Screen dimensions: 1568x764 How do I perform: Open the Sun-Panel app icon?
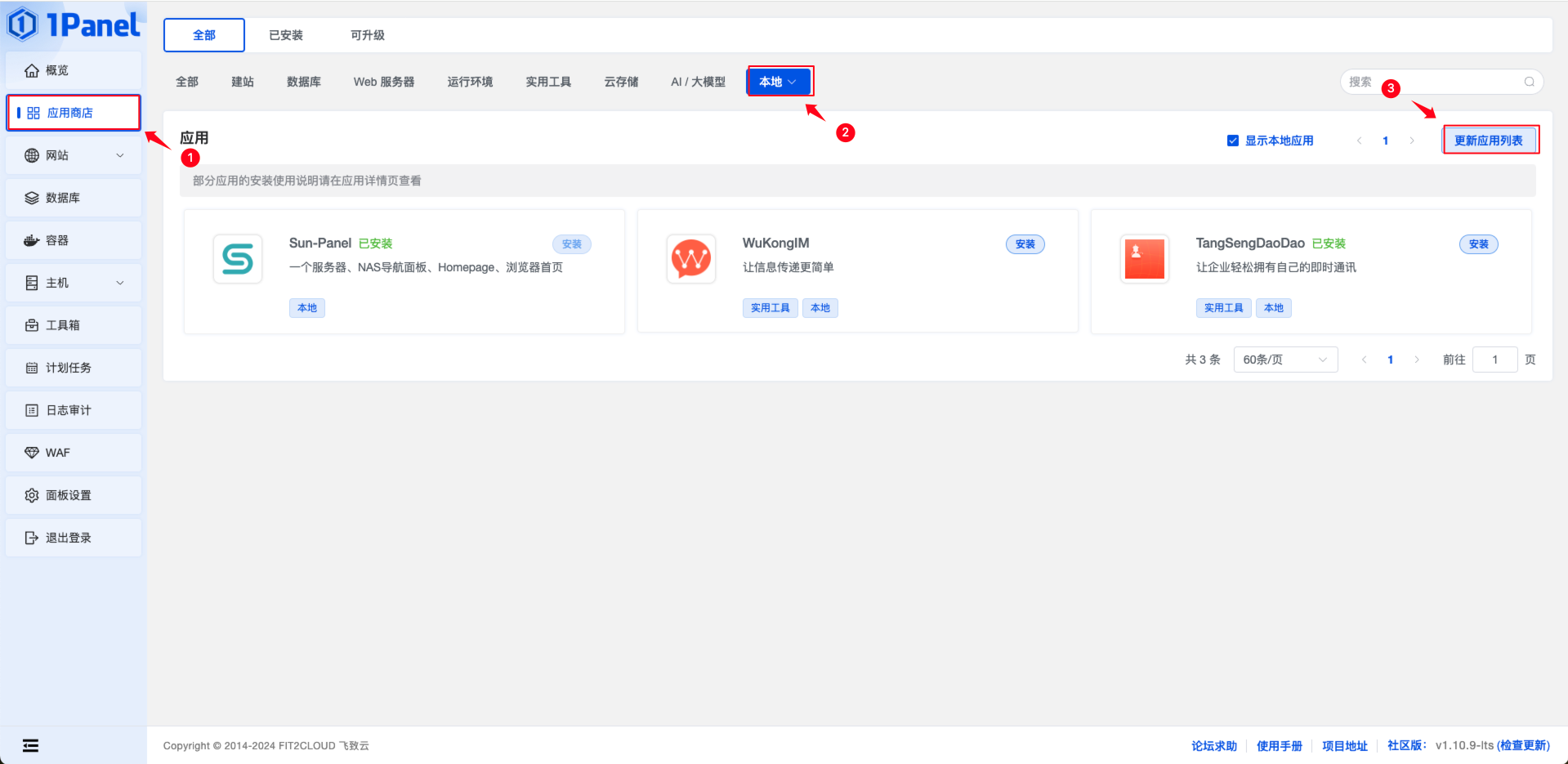238,259
